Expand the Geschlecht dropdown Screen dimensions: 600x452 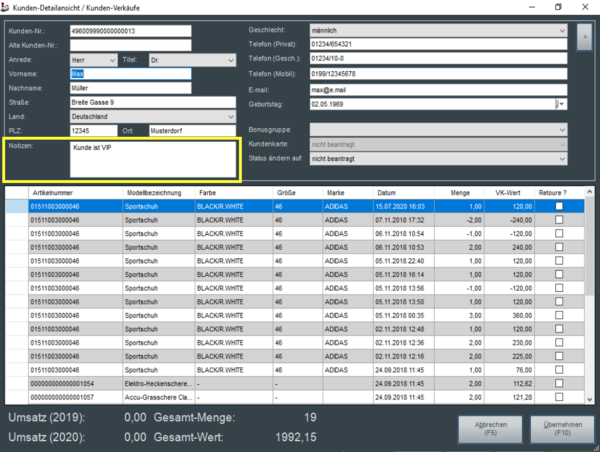tap(563, 30)
